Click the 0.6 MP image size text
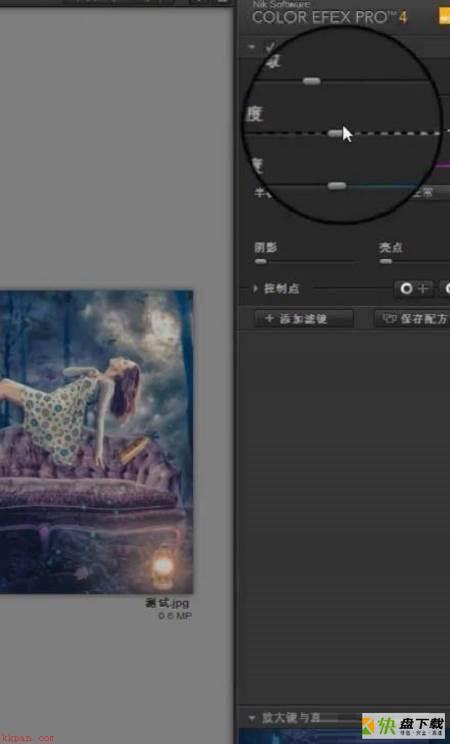This screenshot has height=744, width=450. [175, 616]
